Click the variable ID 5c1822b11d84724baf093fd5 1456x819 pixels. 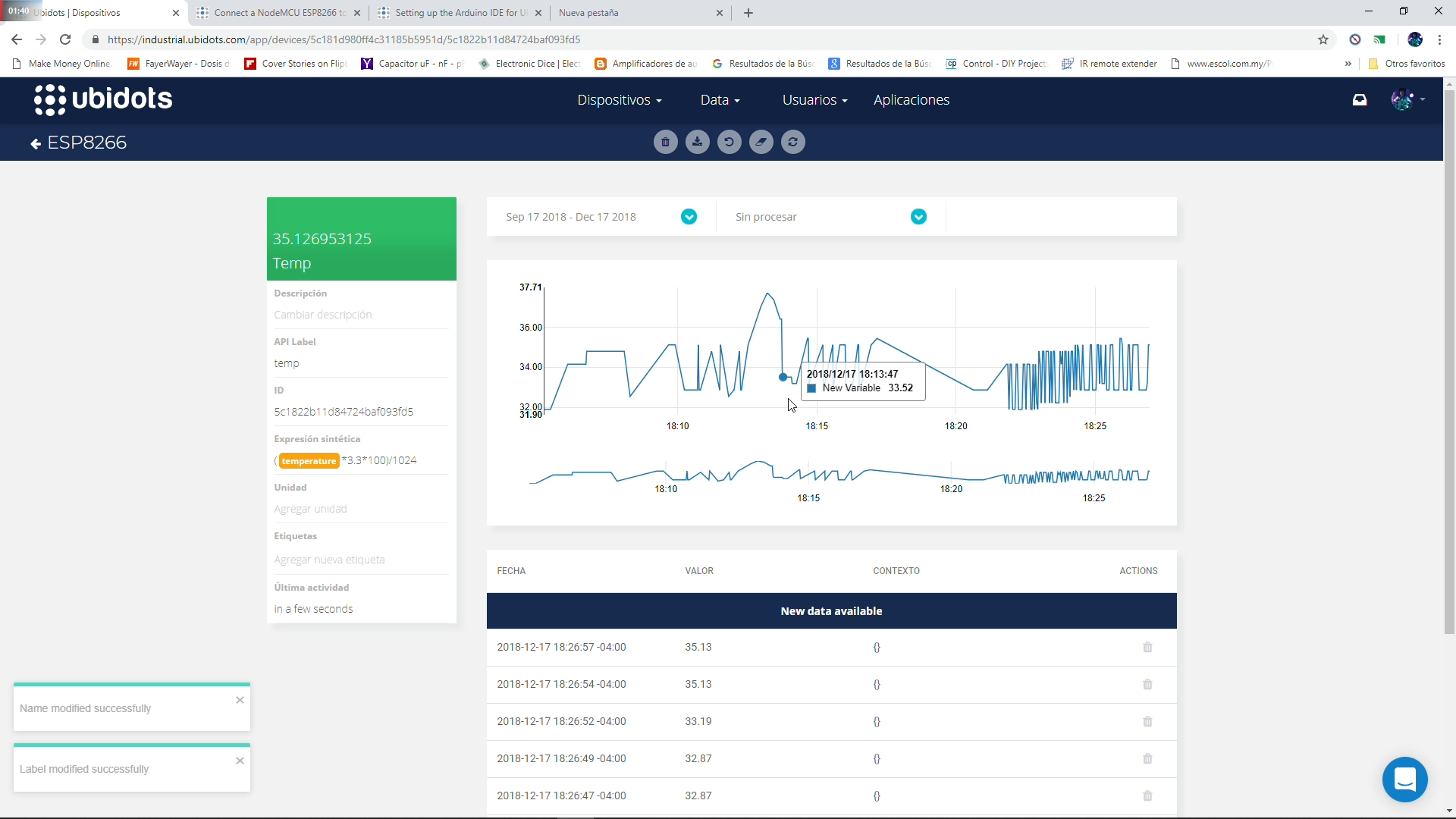344,412
